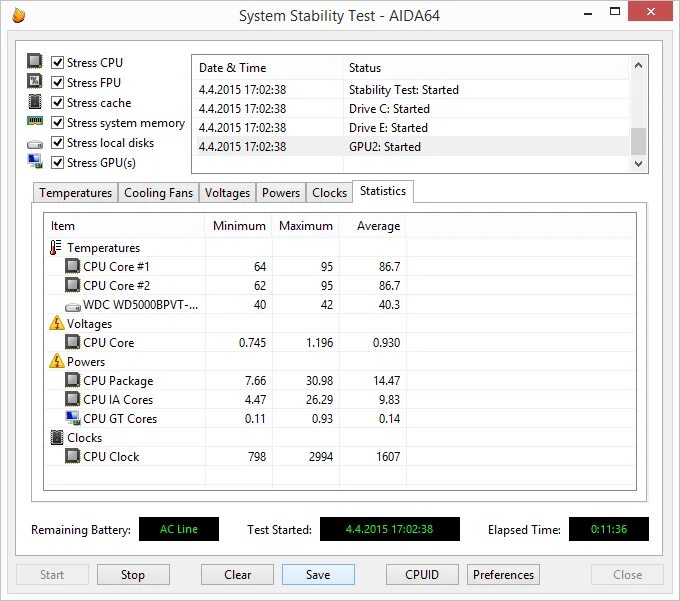
Task: Click the 30.98 maximum CPU Package value
Action: [320, 380]
